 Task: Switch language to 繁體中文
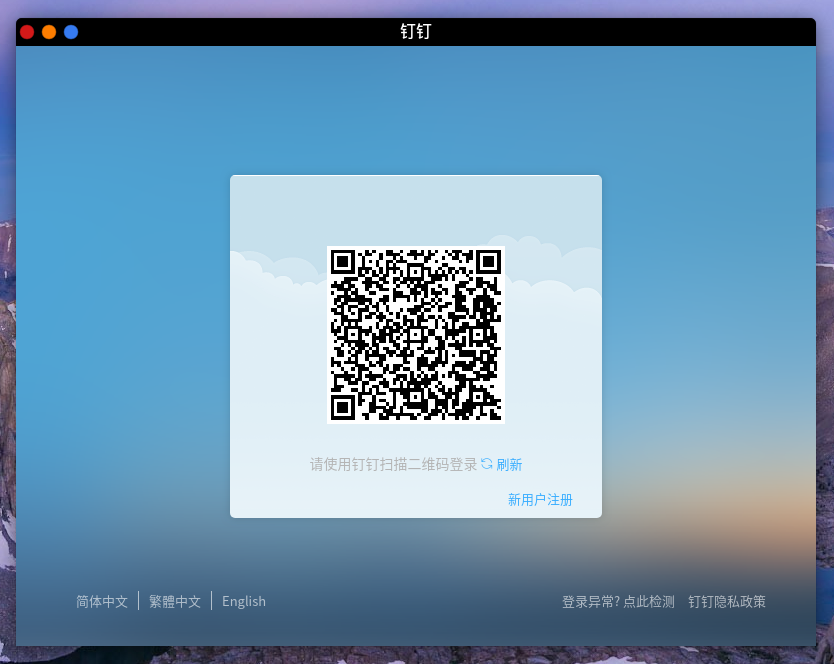pyautogui.click(x=174, y=602)
